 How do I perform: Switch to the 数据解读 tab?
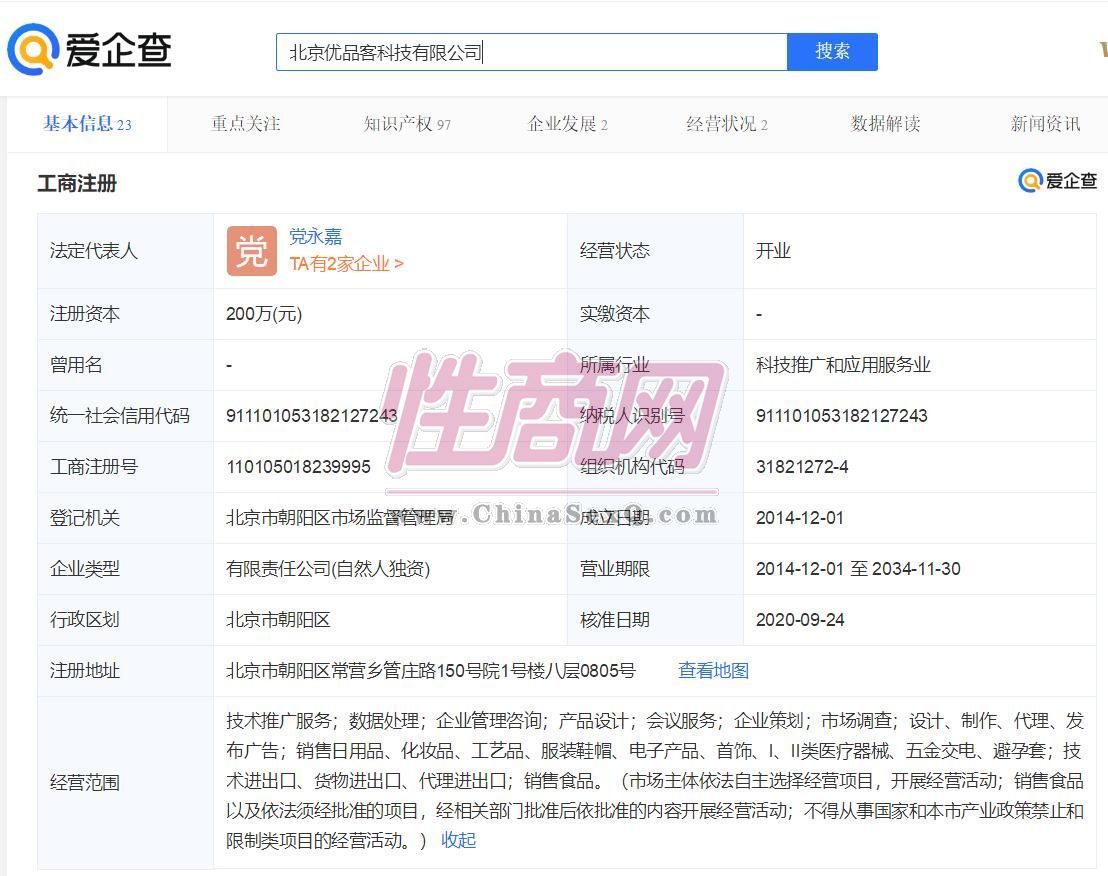click(885, 124)
